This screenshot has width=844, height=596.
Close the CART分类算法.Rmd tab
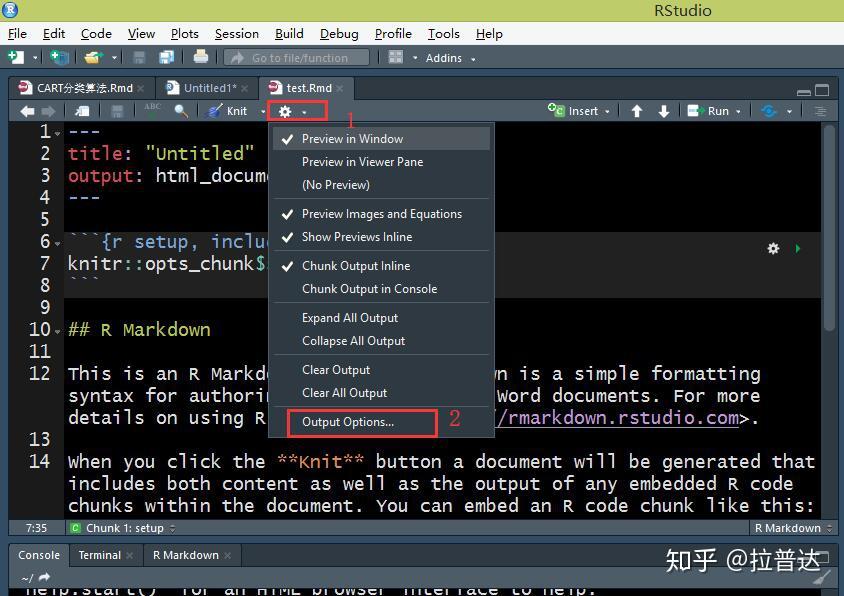(x=140, y=88)
